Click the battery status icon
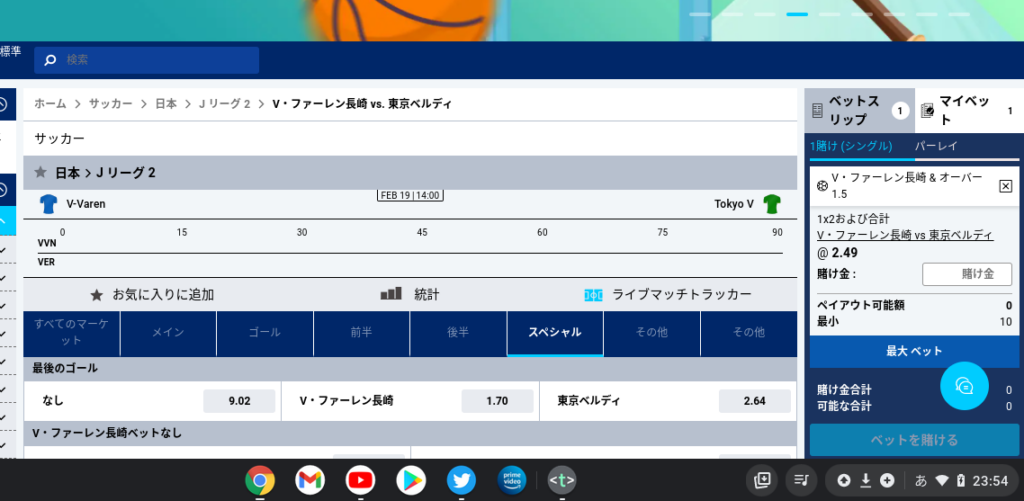 (961, 481)
